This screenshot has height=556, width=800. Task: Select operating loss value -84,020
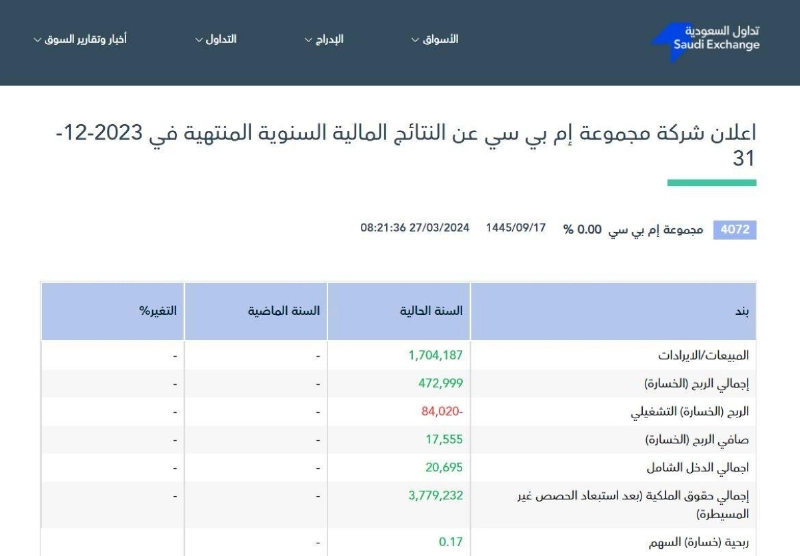[442, 411]
